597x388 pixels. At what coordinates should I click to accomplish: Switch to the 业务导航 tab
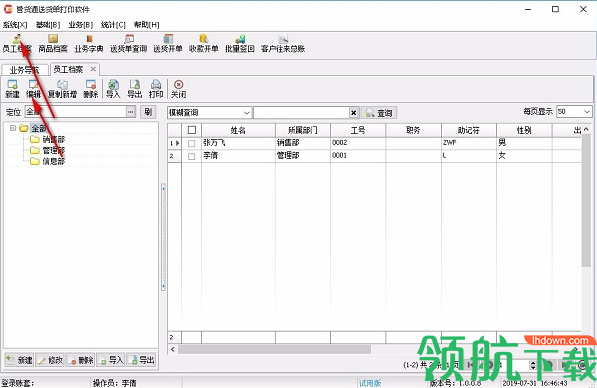[25, 70]
